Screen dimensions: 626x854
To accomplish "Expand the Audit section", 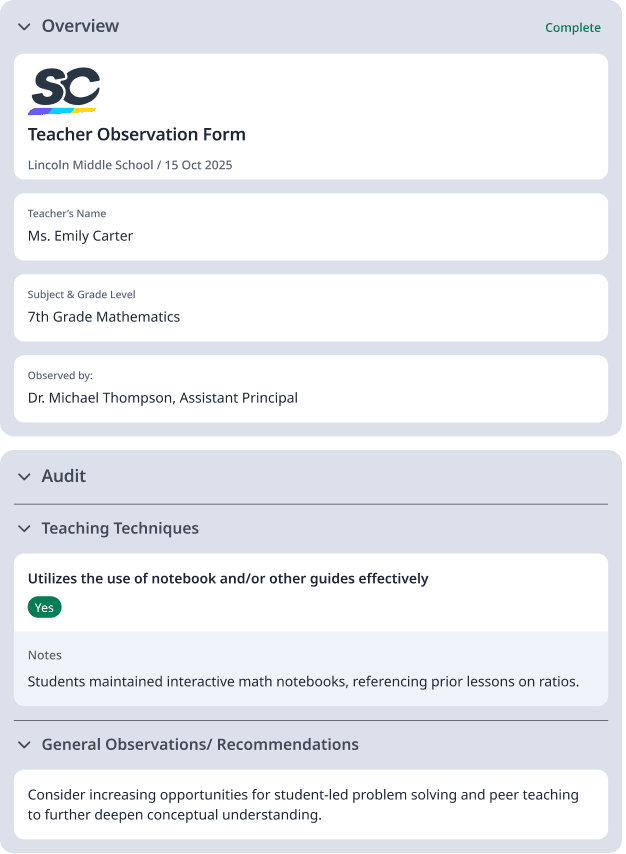I will click(x=24, y=477).
